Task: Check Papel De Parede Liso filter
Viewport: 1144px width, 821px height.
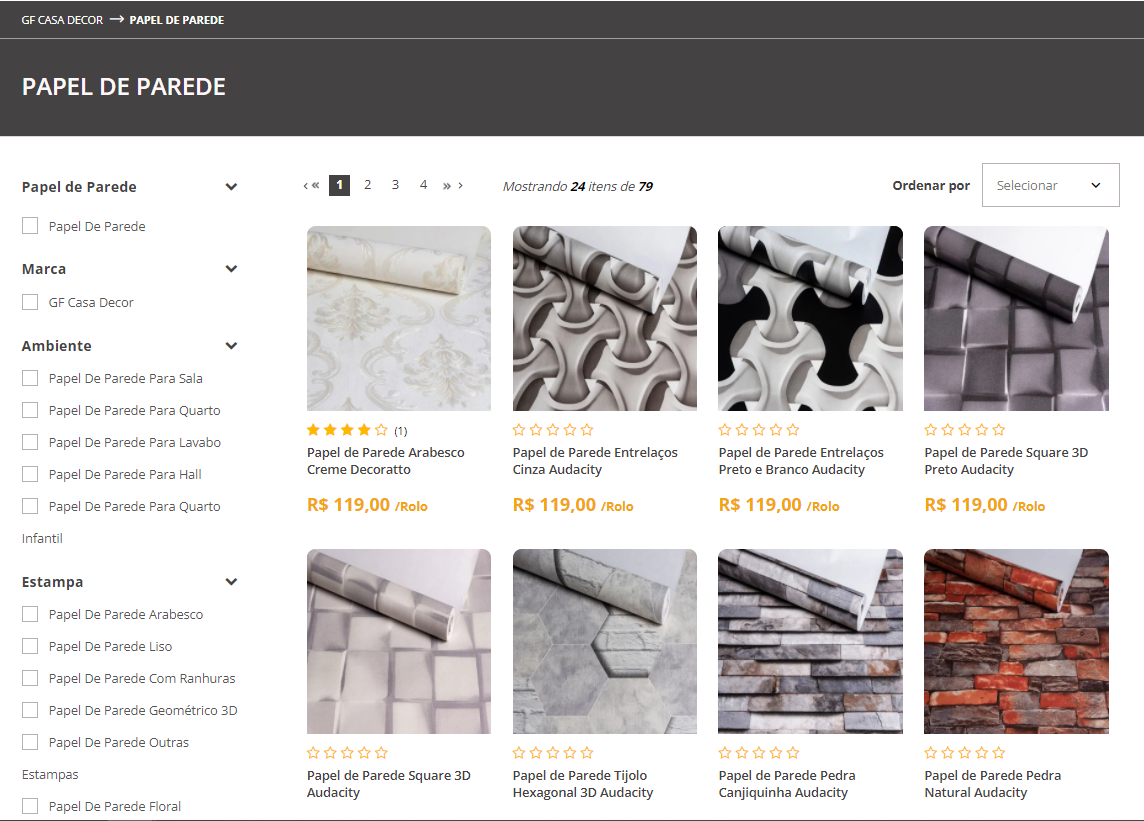Action: pos(30,647)
